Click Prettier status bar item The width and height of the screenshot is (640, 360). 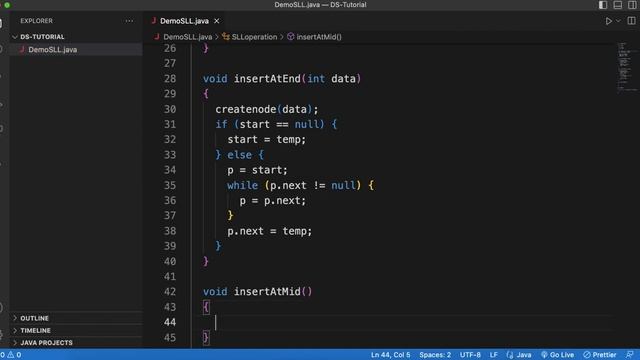point(600,355)
